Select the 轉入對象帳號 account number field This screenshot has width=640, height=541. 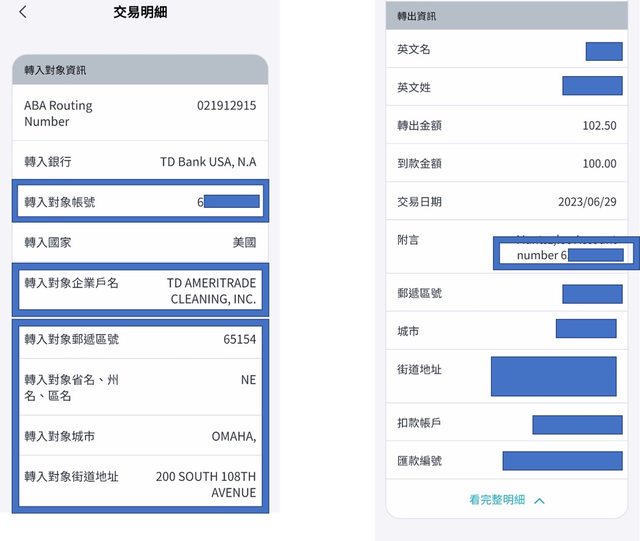140,202
